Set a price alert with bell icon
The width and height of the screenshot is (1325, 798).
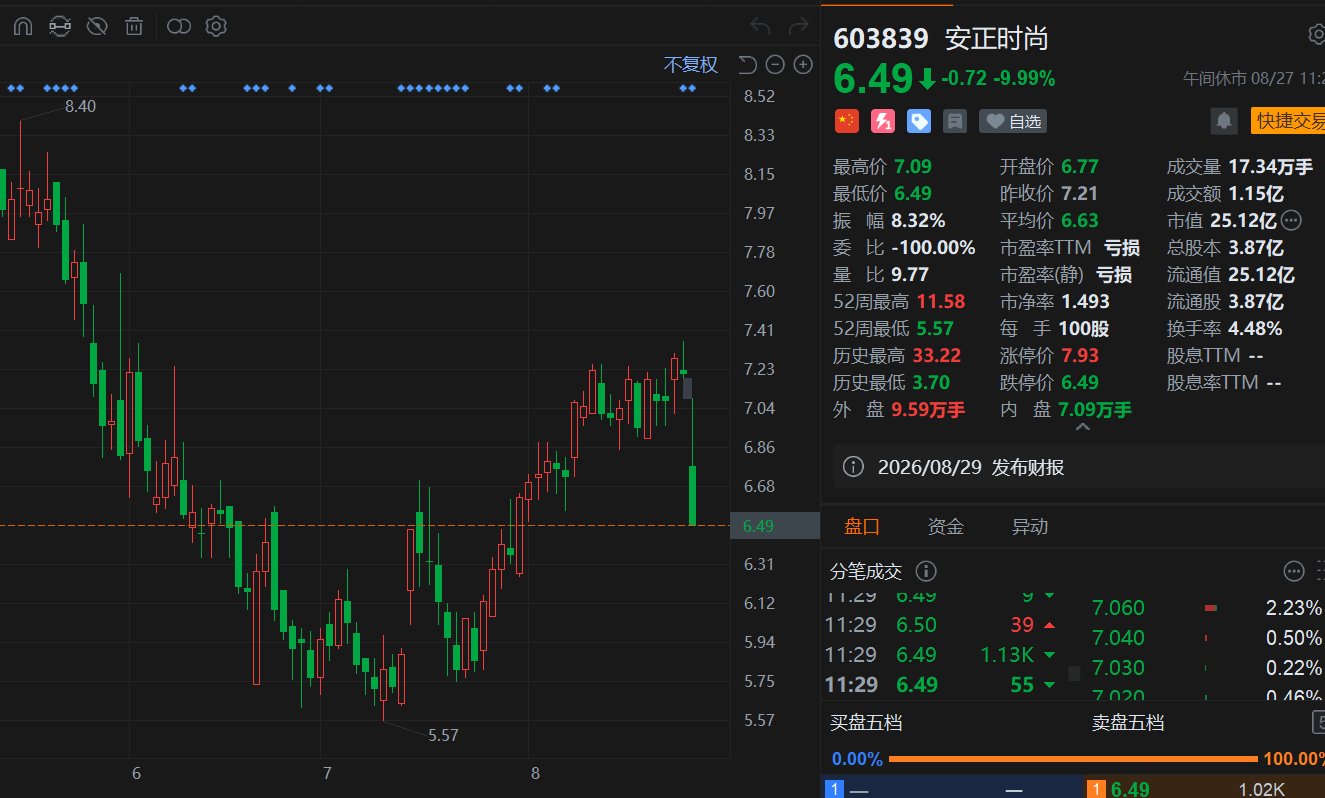(1223, 122)
